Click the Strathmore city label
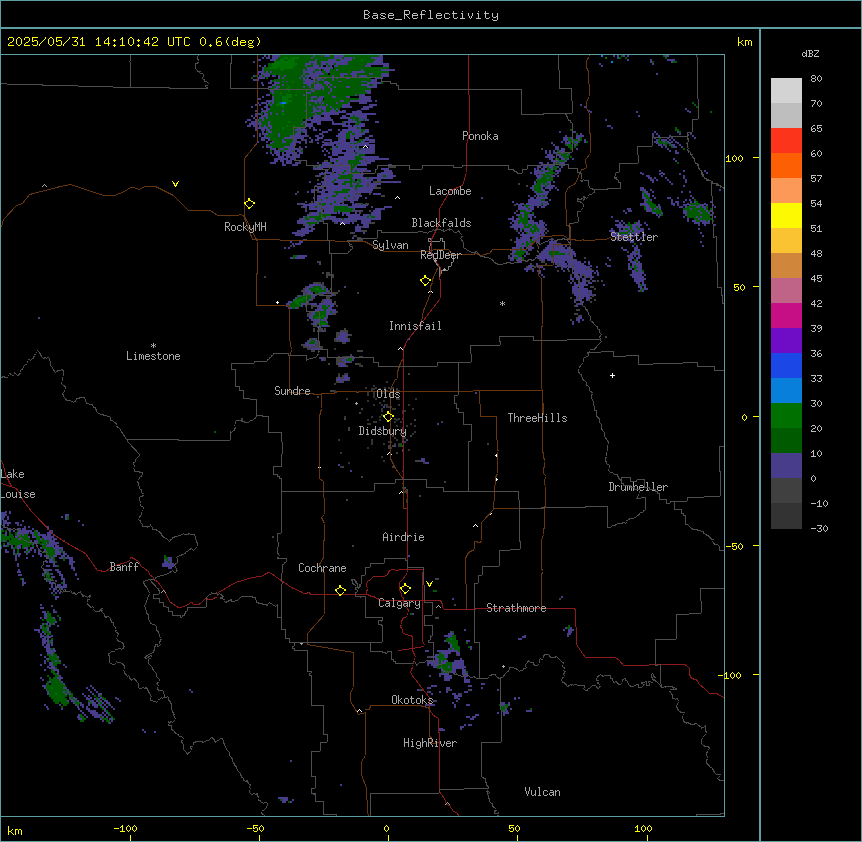 tap(516, 608)
